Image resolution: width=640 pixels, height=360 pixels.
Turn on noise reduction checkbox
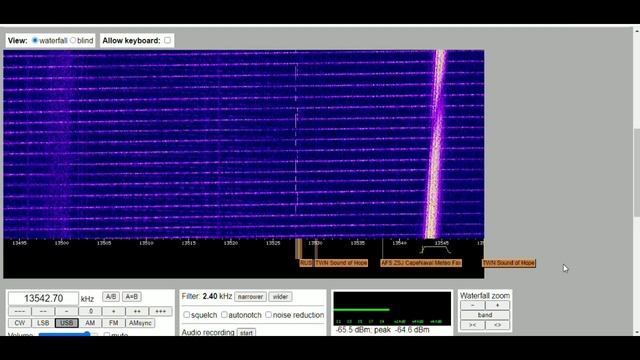(268, 315)
